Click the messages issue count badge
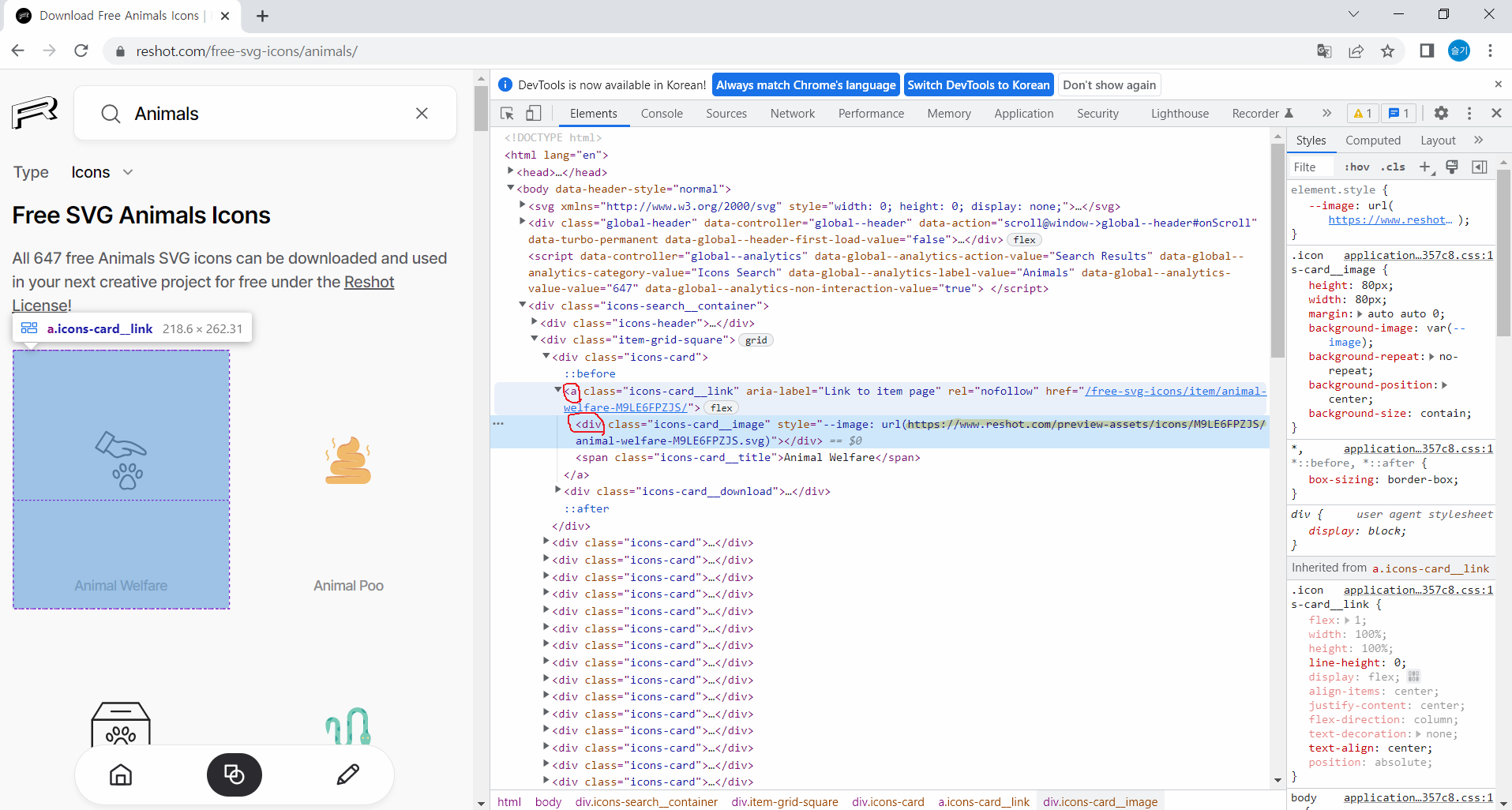Screen dimensions: 1512x810 tap(1399, 113)
